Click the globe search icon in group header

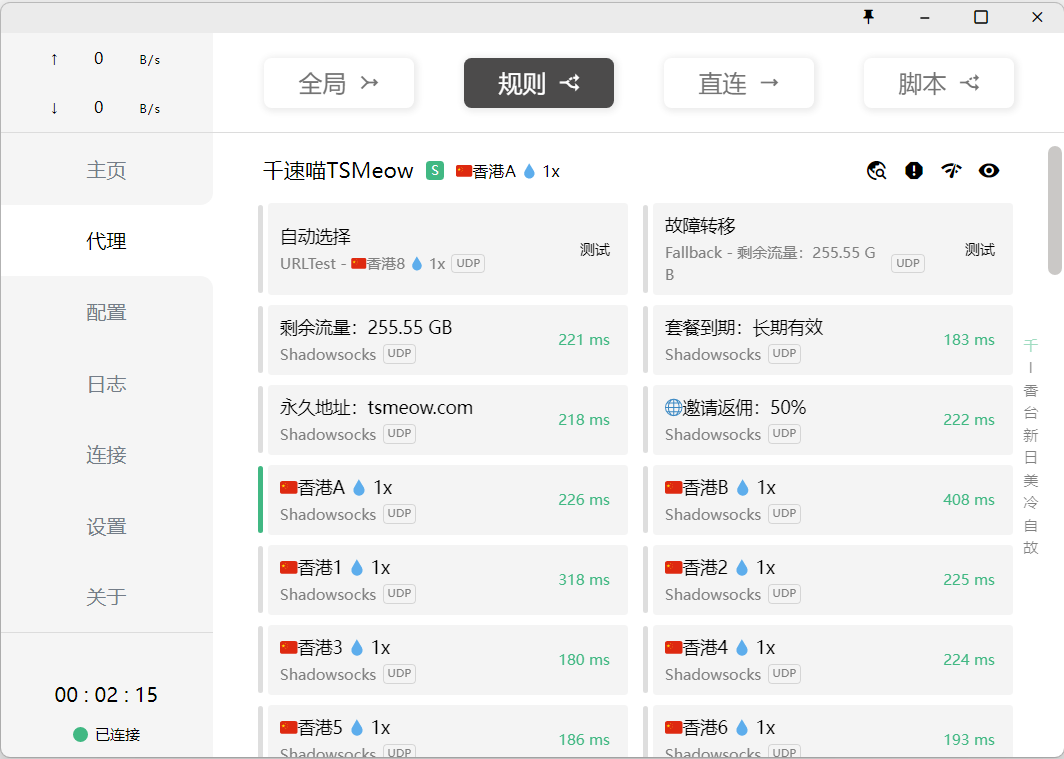coord(877,171)
